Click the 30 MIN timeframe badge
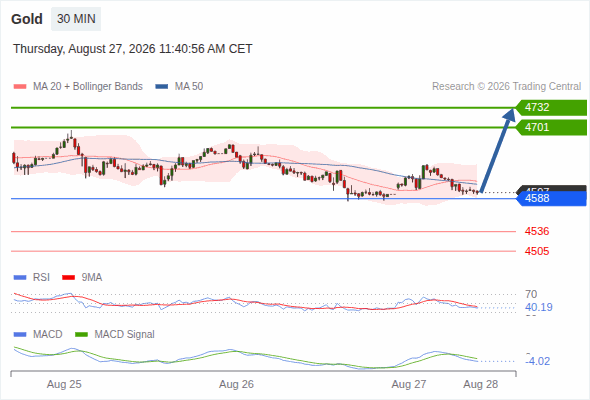The height and width of the screenshot is (400, 590). coord(76,19)
